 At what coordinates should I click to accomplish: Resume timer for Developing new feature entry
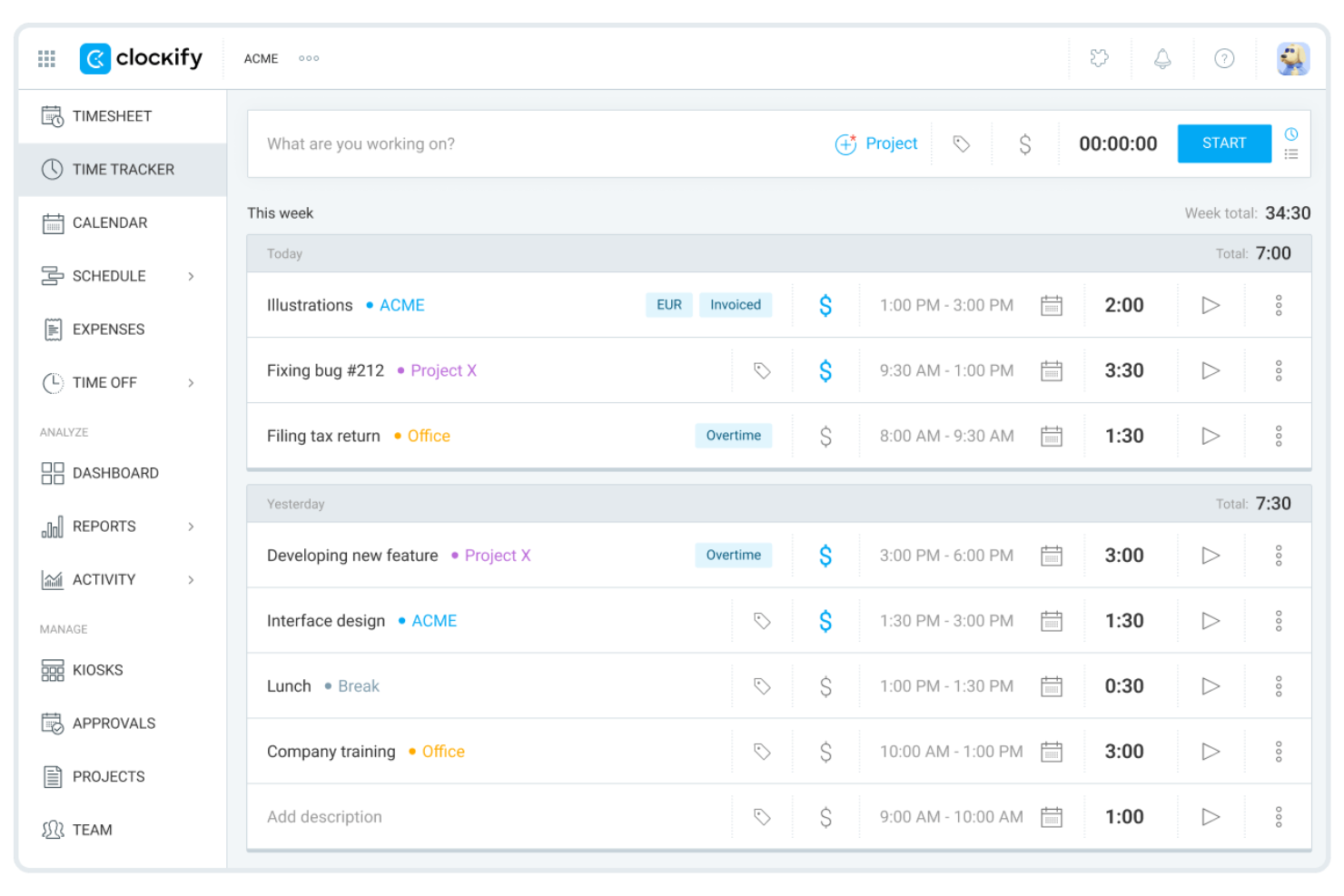(1210, 556)
